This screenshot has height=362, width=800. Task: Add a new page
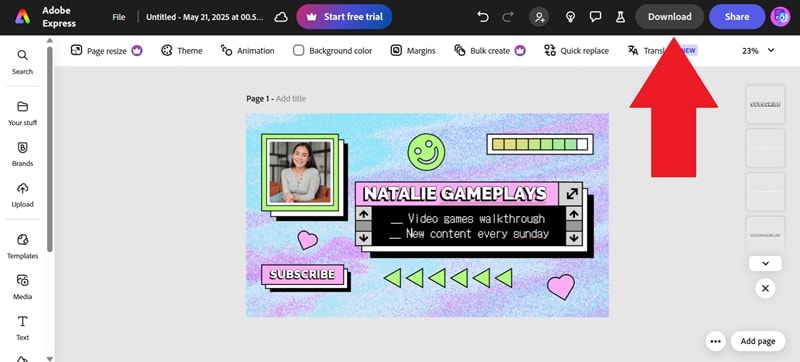click(x=758, y=341)
